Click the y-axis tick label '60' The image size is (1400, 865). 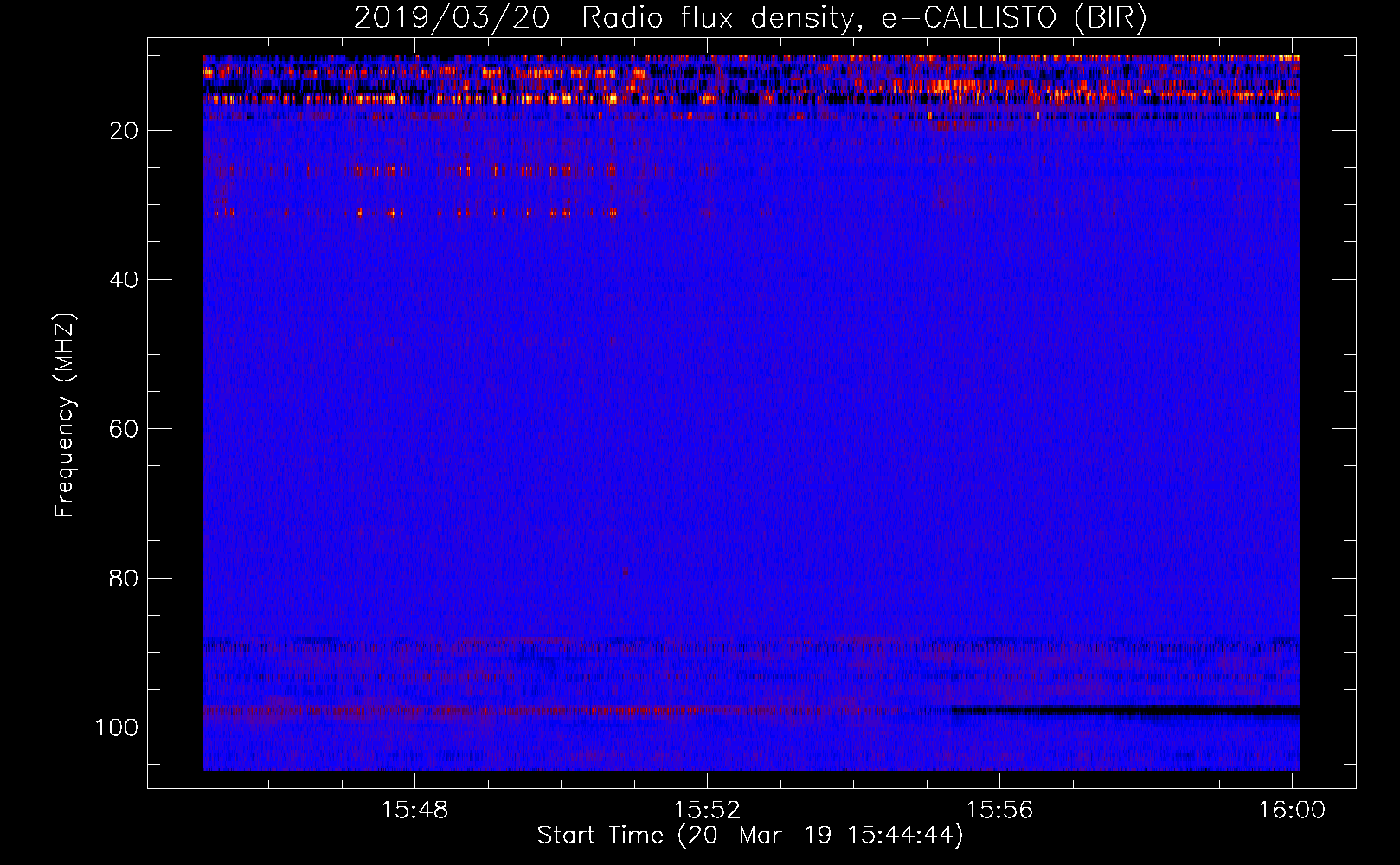124,429
